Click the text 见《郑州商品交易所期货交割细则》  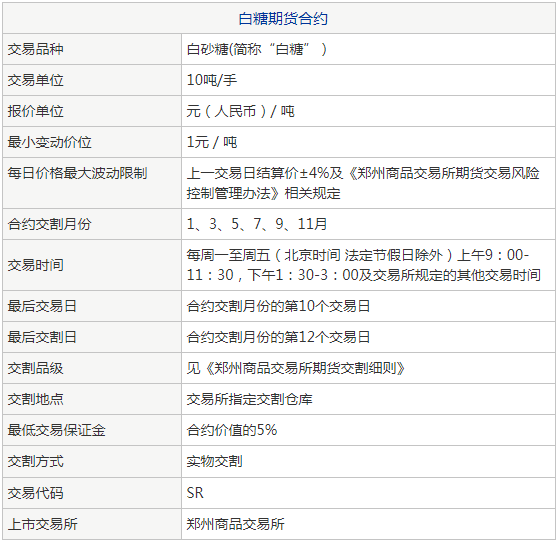click(x=296, y=368)
